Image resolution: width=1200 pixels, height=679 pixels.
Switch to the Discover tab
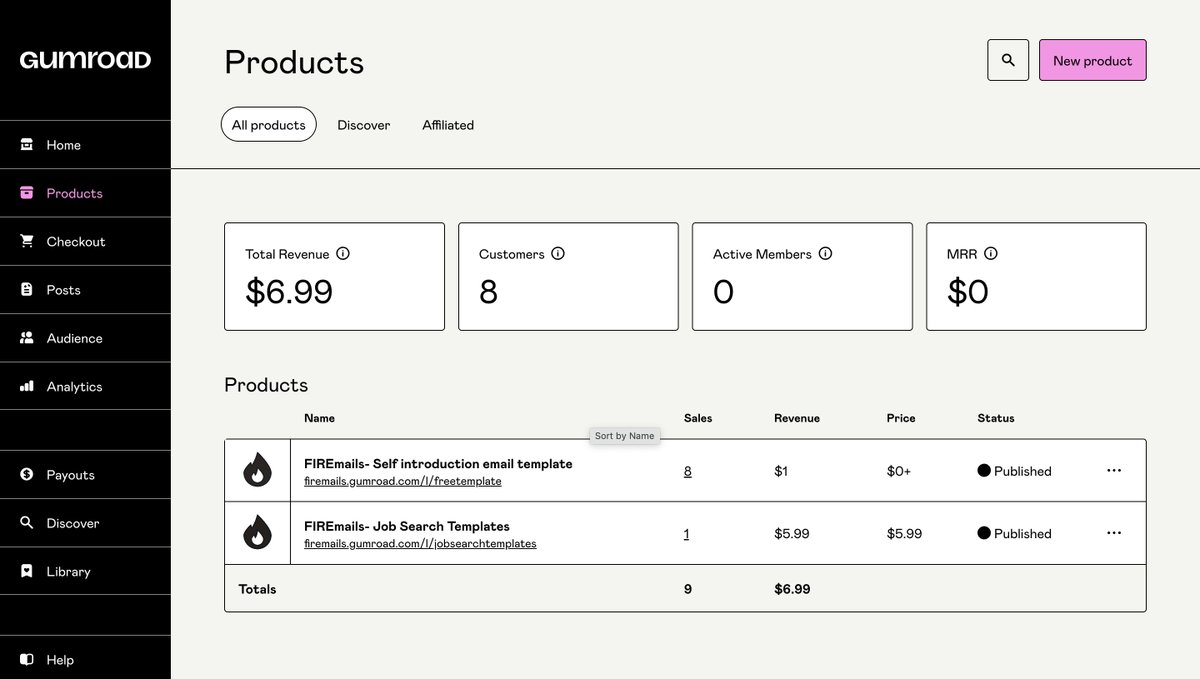(x=364, y=125)
